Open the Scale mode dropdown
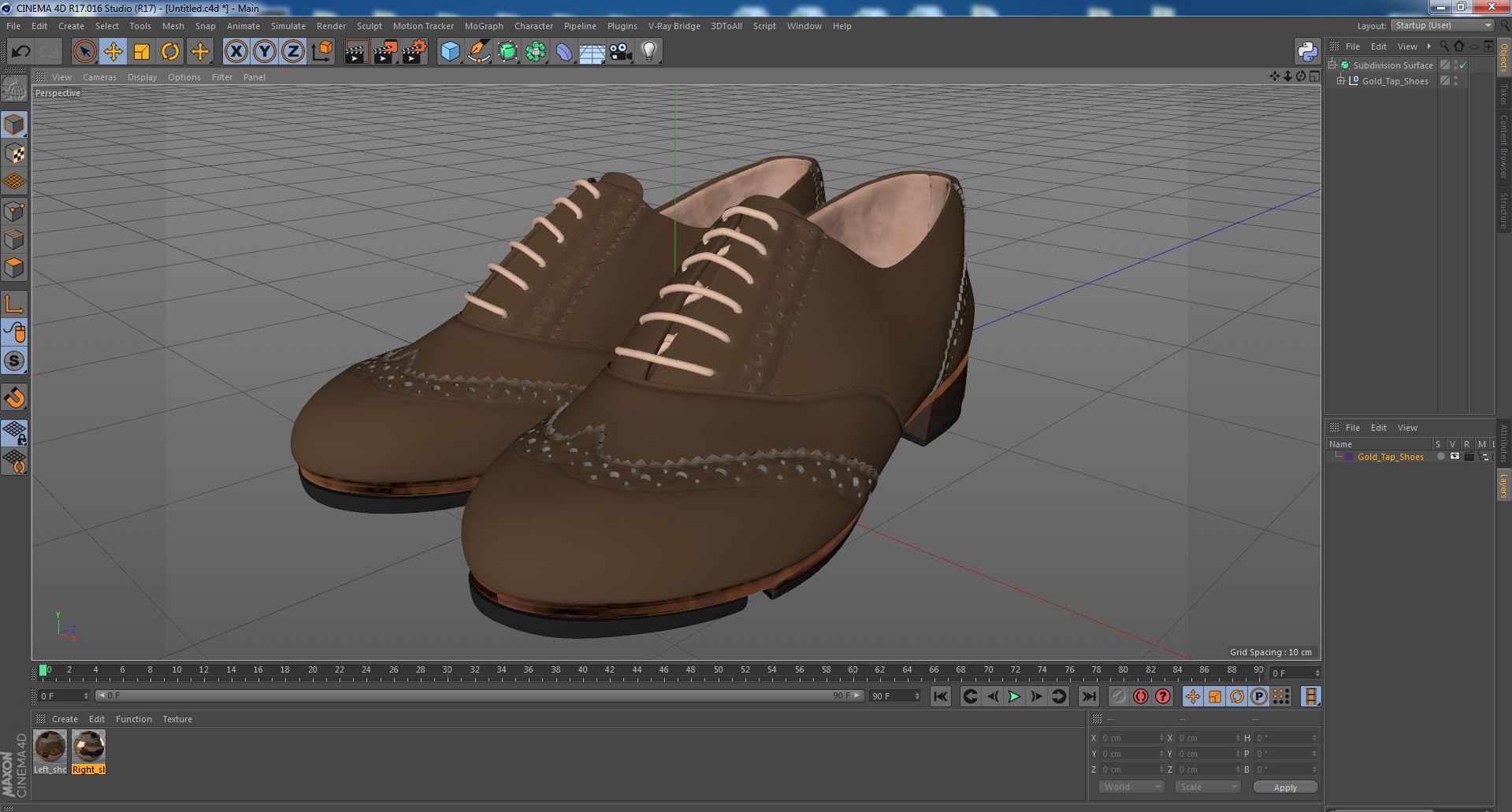This screenshot has height=812, width=1512. click(x=1207, y=787)
